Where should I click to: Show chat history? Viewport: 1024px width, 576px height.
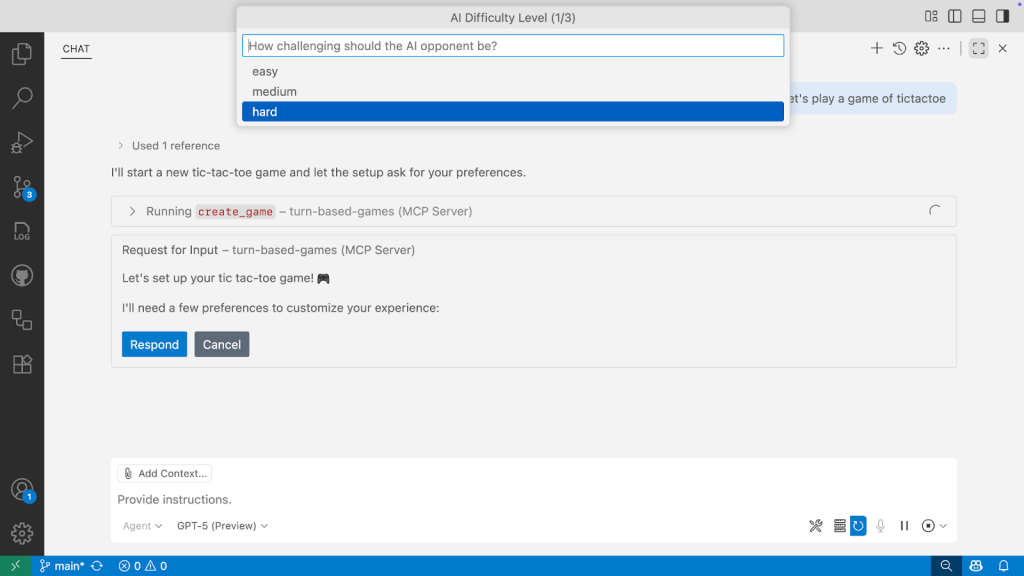click(x=899, y=48)
